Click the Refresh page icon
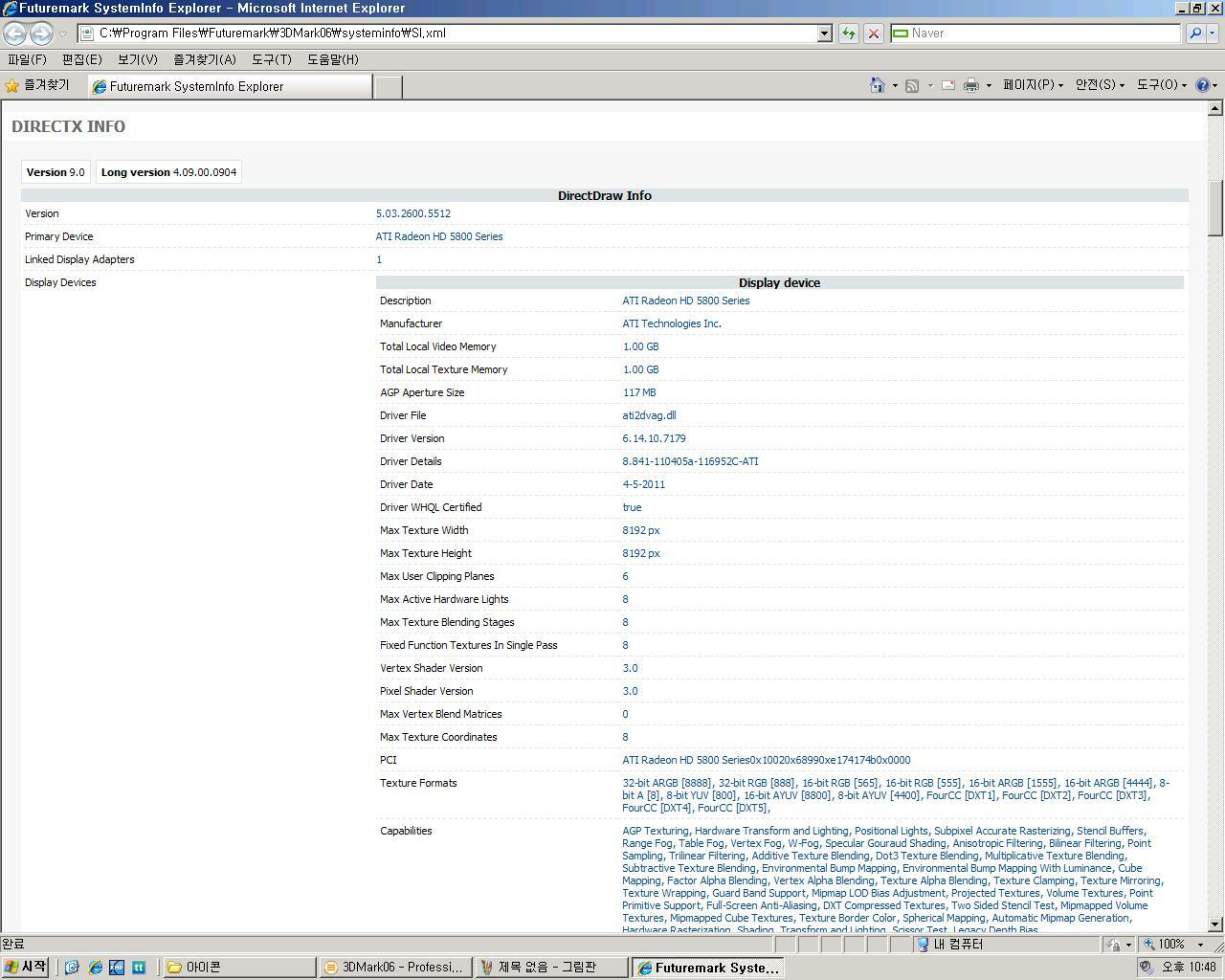 pyautogui.click(x=848, y=33)
